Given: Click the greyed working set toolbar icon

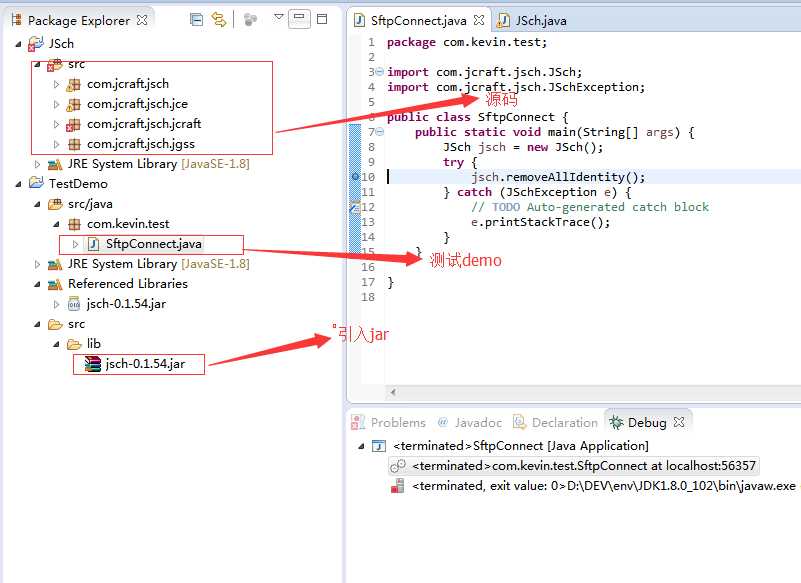Looking at the screenshot, I should click(250, 20).
